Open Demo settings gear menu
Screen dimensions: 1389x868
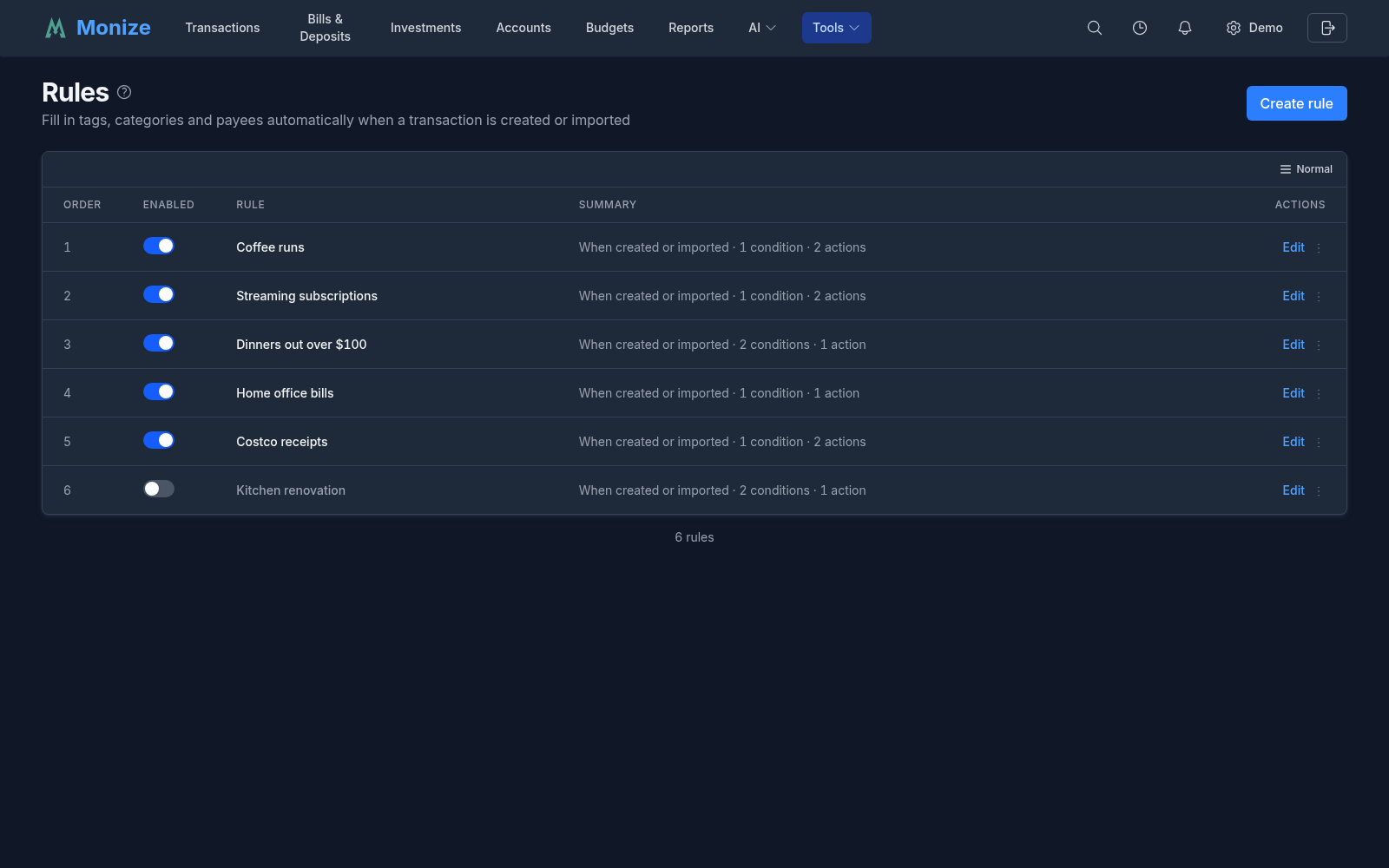(1254, 28)
